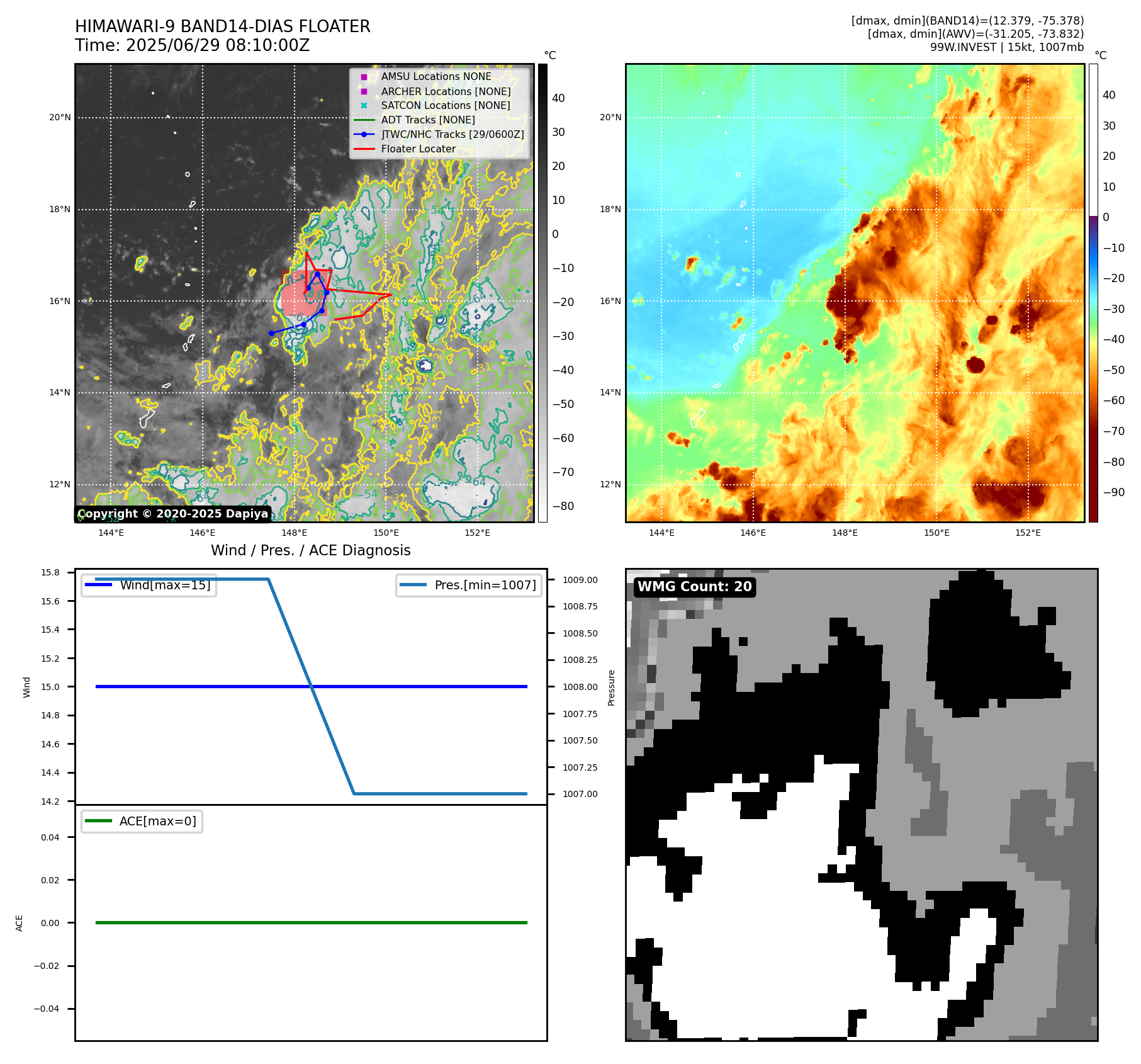1141x1064 pixels.
Task: Click the Wind[max=15] legend label
Action: coord(166,585)
